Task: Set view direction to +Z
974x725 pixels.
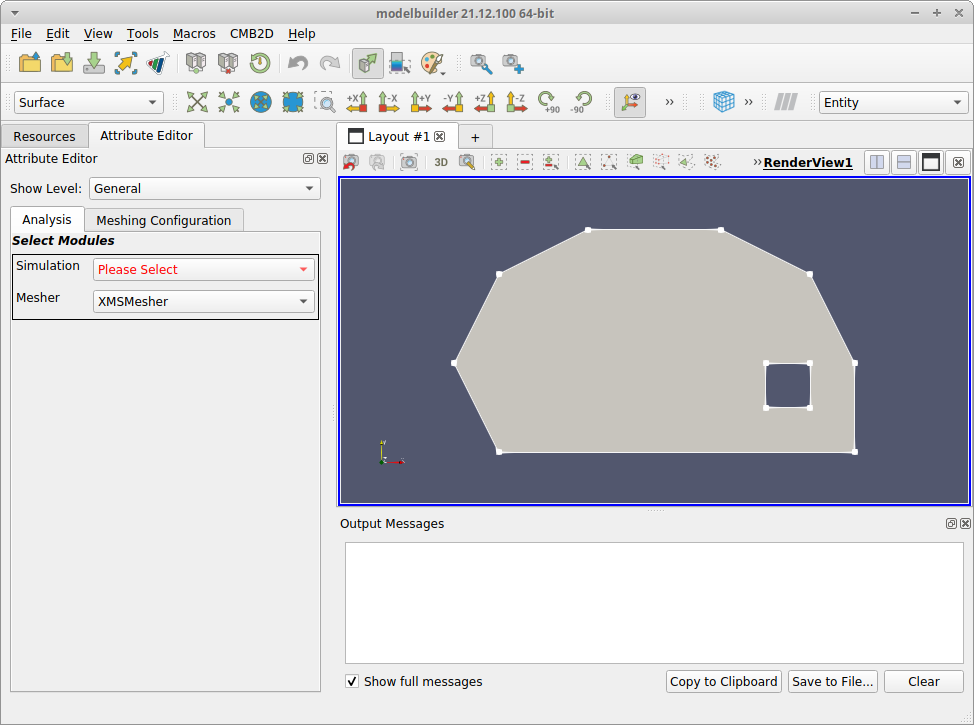Action: [485, 102]
